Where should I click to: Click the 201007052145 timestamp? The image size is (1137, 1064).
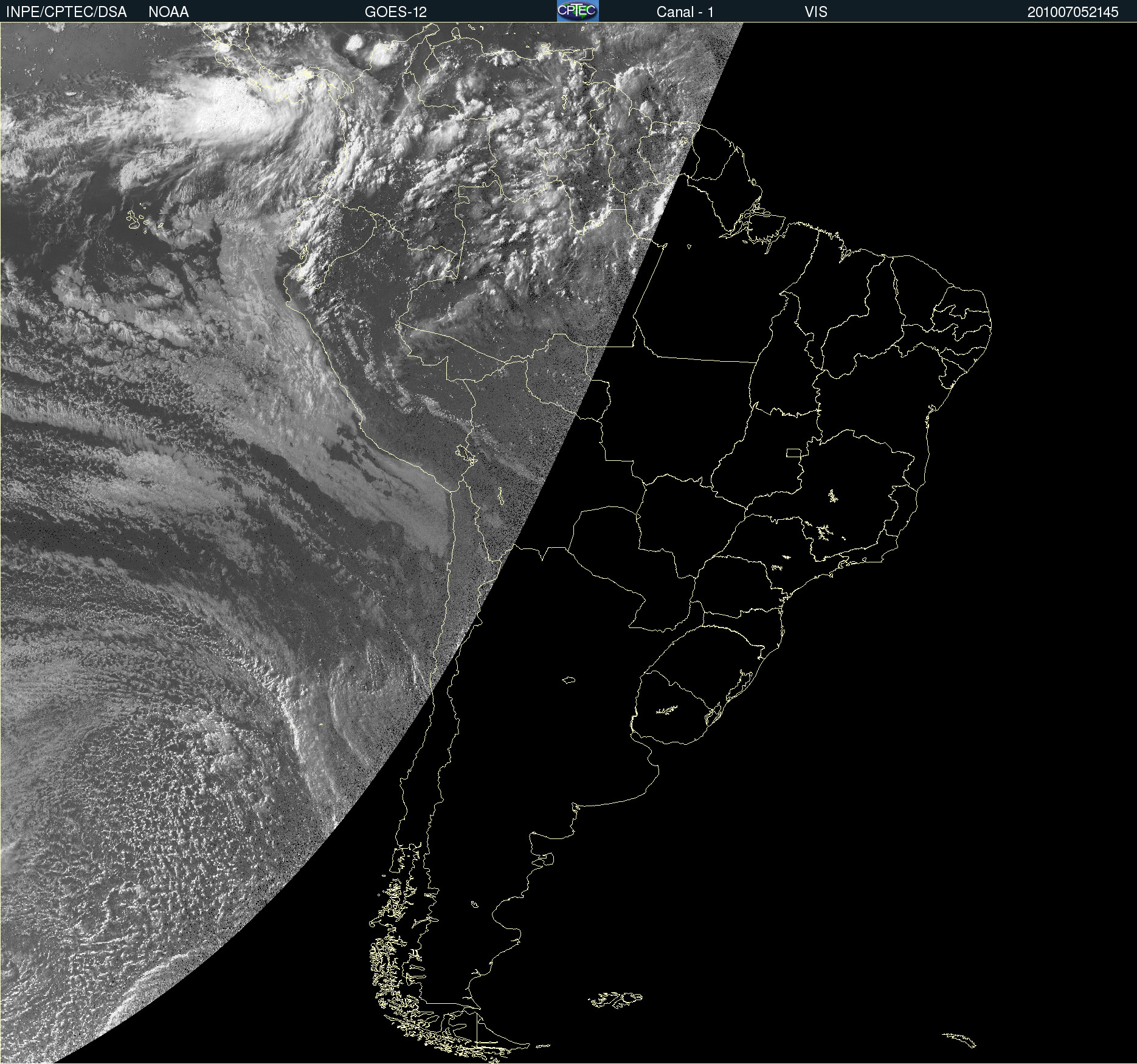1073,12
